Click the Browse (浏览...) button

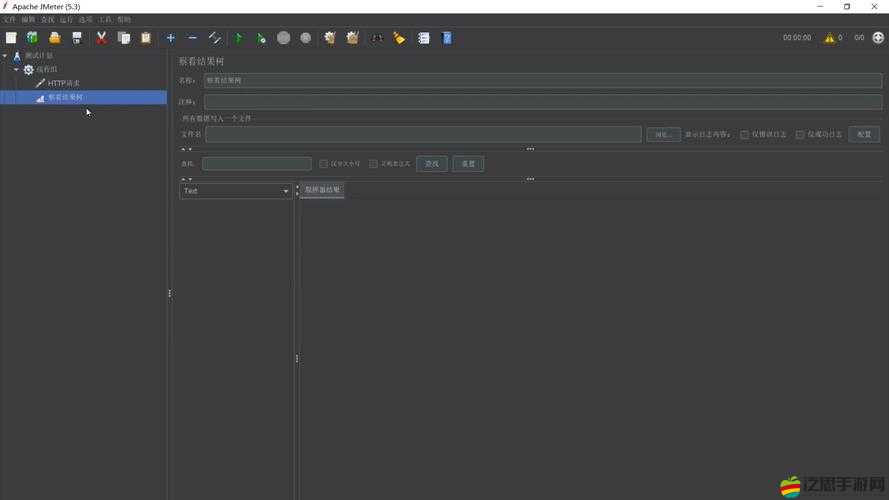pyautogui.click(x=662, y=134)
